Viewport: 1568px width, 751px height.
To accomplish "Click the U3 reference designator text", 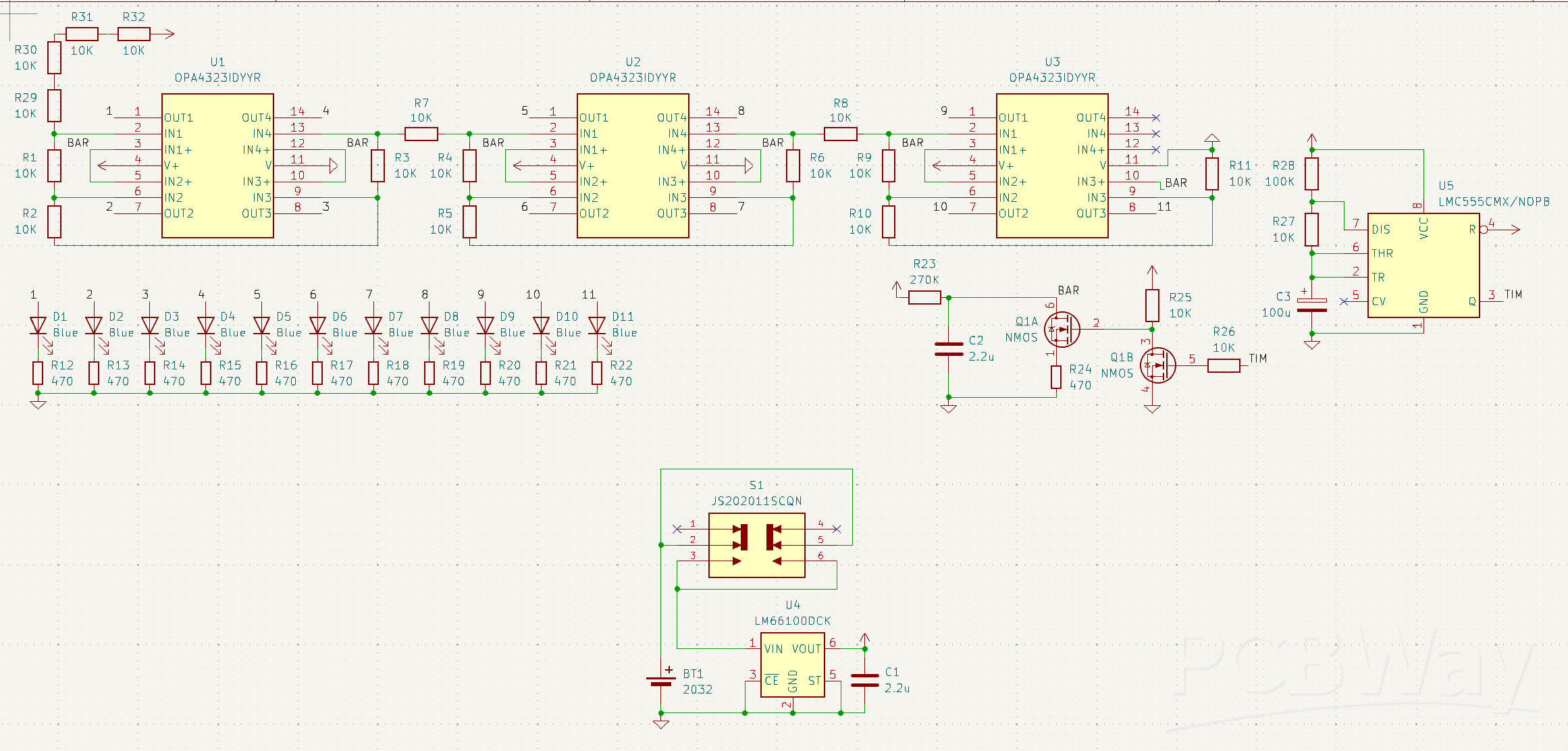I will coord(1052,61).
